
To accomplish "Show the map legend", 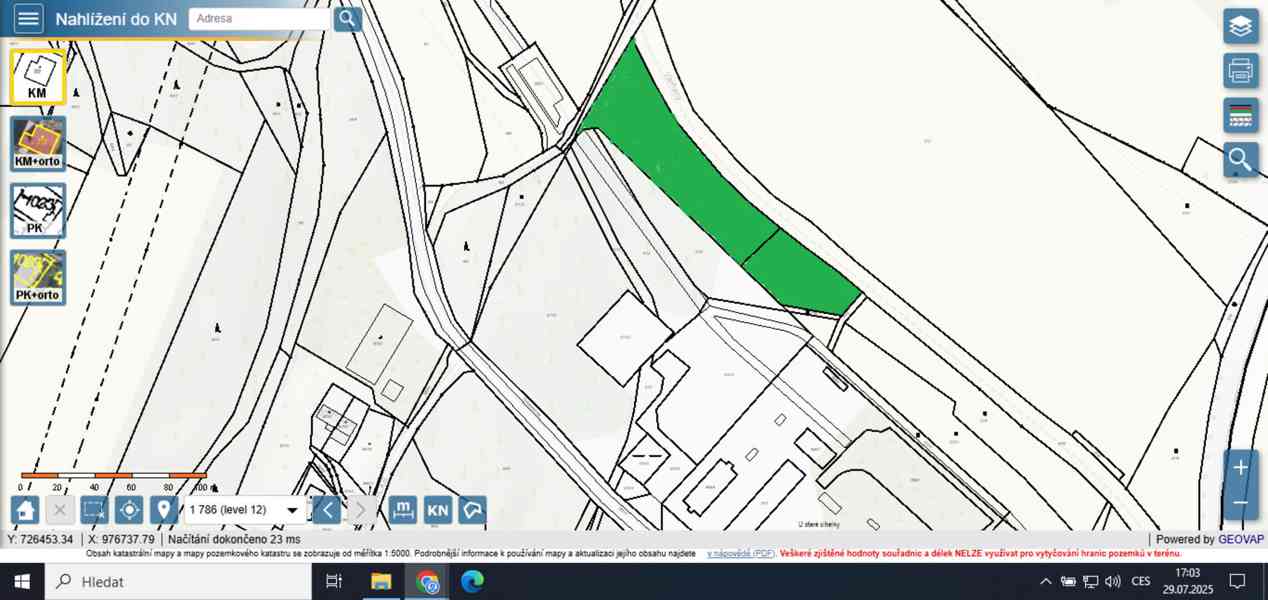I will tap(1240, 115).
